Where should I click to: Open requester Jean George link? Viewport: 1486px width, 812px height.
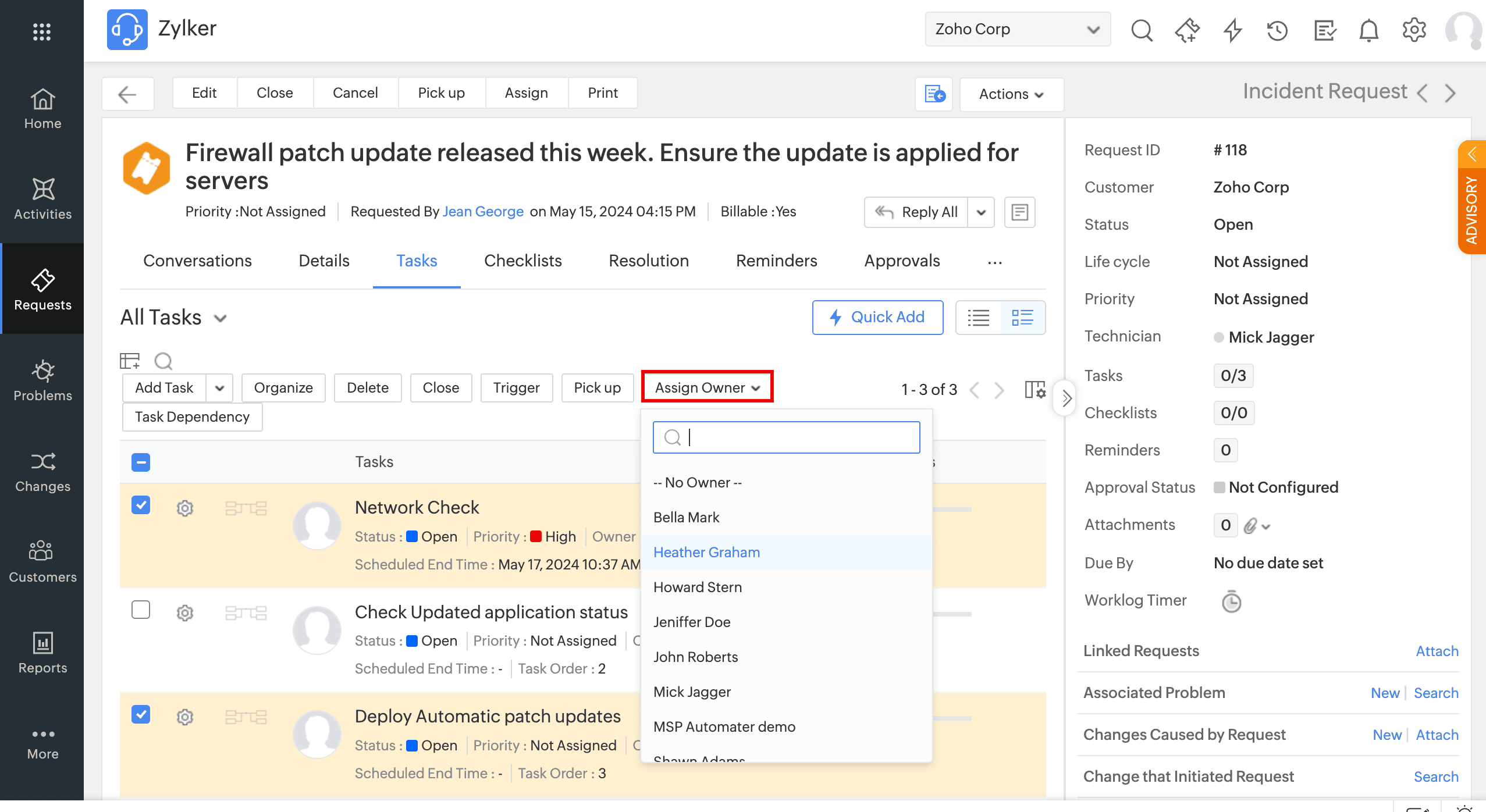[x=483, y=212]
